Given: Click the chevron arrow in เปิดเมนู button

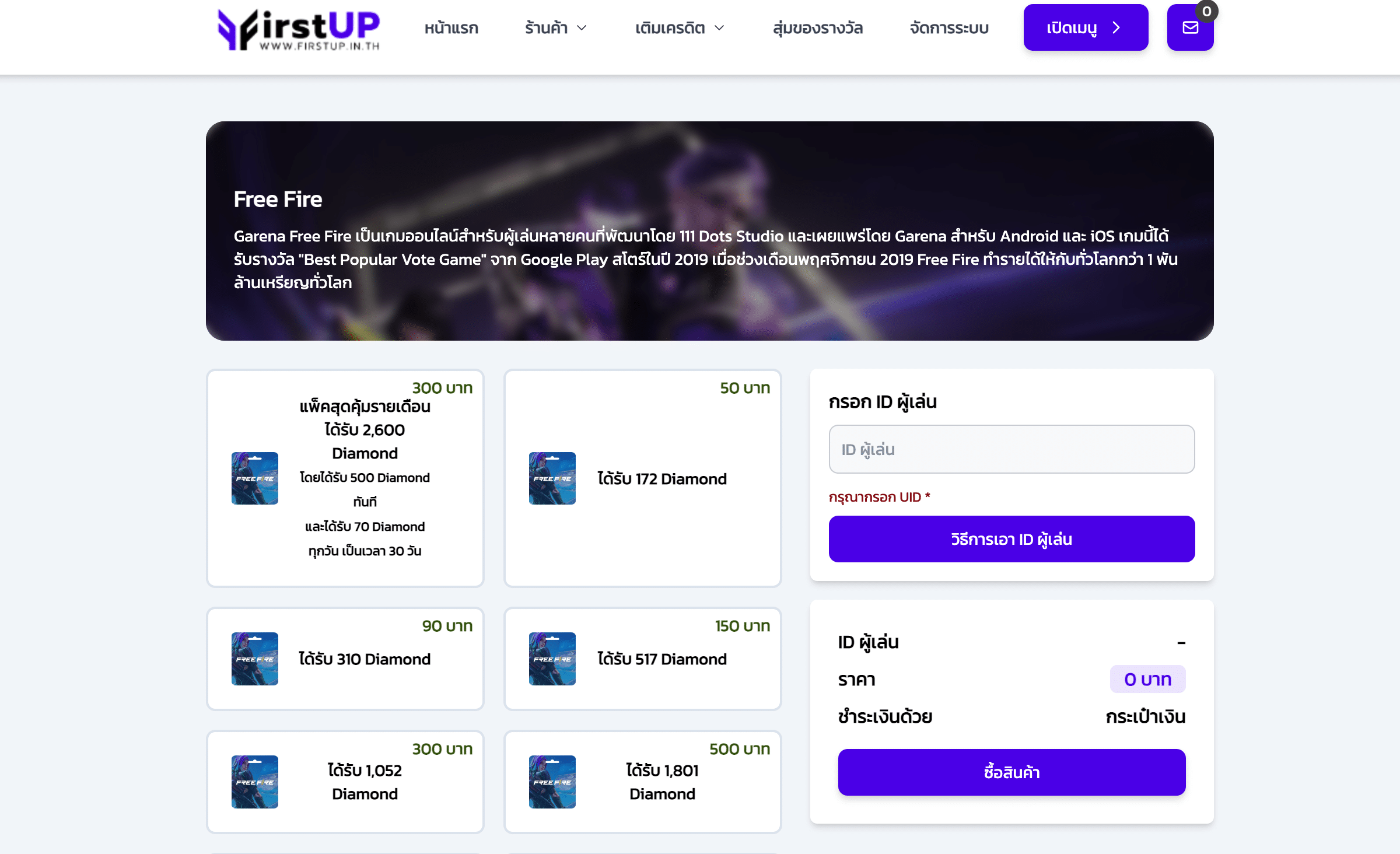Looking at the screenshot, I should (1116, 27).
